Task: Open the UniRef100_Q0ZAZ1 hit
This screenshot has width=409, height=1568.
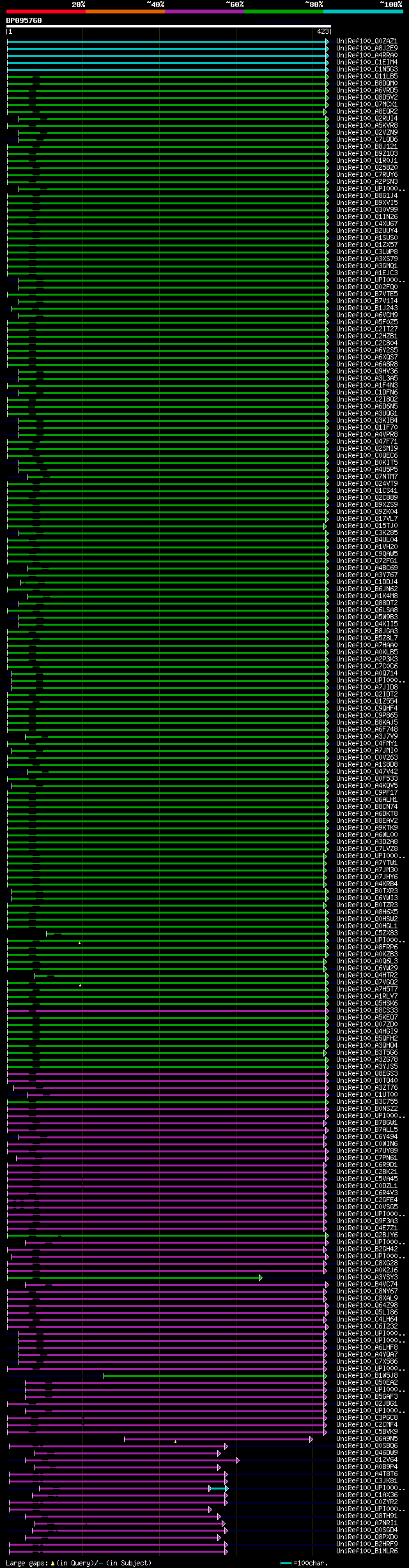Action: tap(367, 41)
